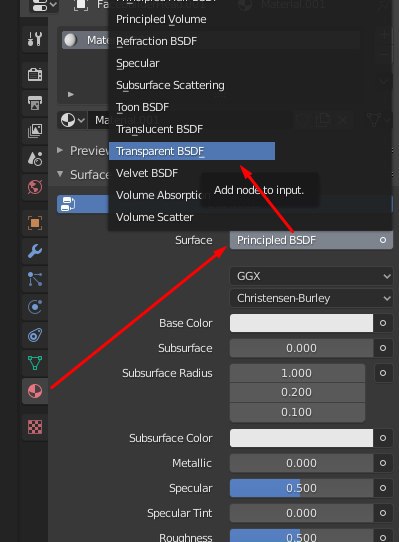Open the Modifiers properties tab

[35, 251]
